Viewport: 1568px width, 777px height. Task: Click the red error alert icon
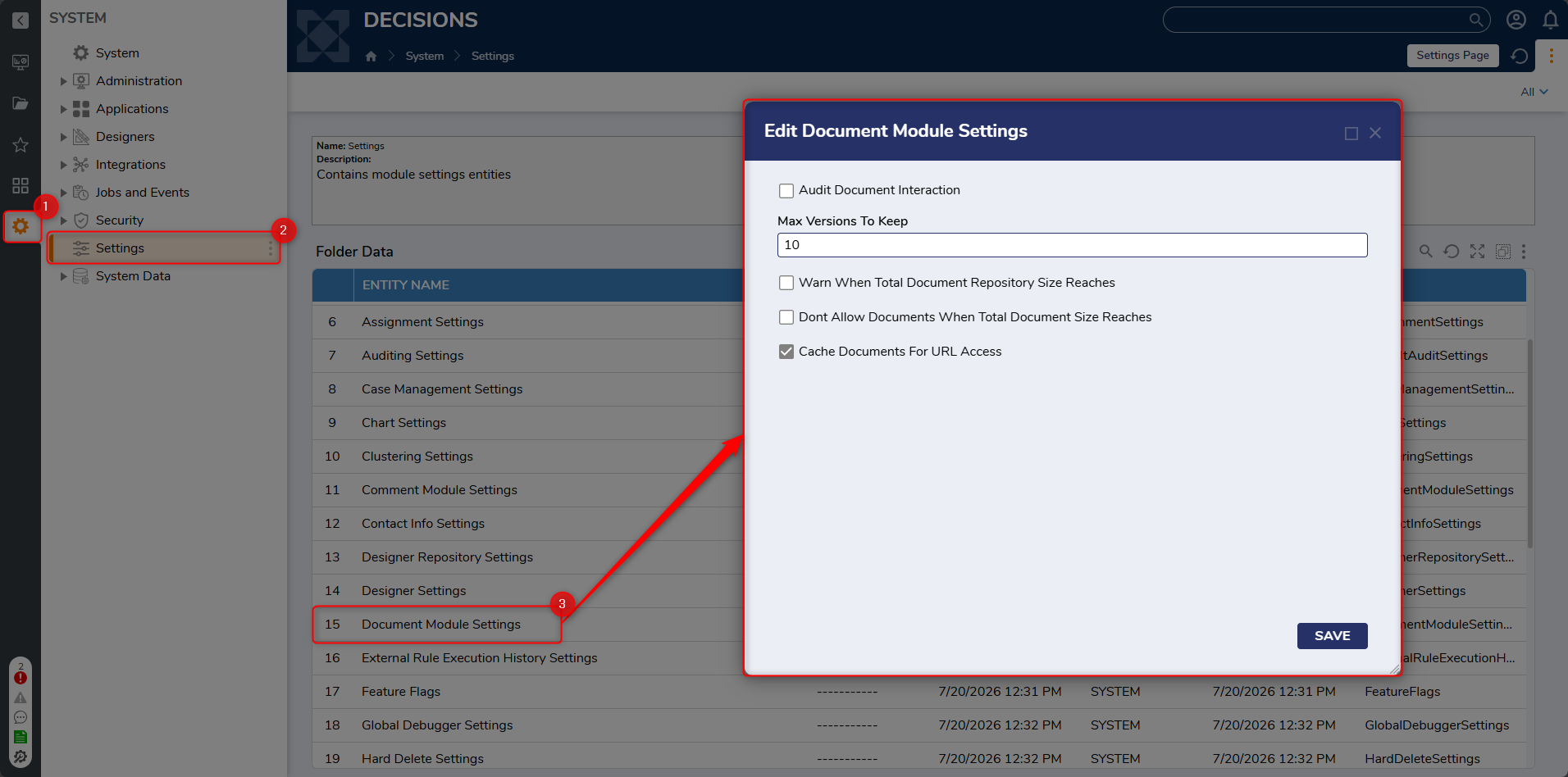(x=21, y=678)
